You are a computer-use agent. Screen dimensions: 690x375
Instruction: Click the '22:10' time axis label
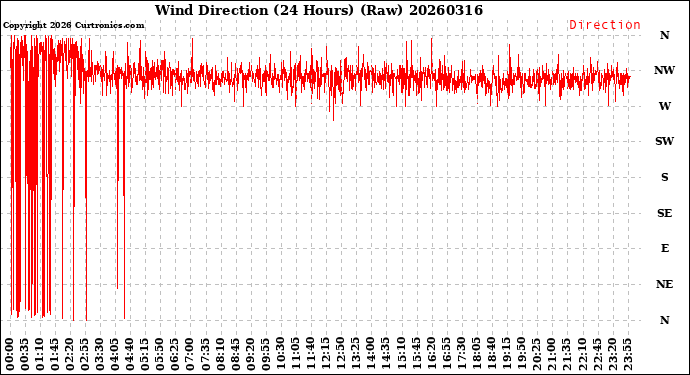pos(582,354)
